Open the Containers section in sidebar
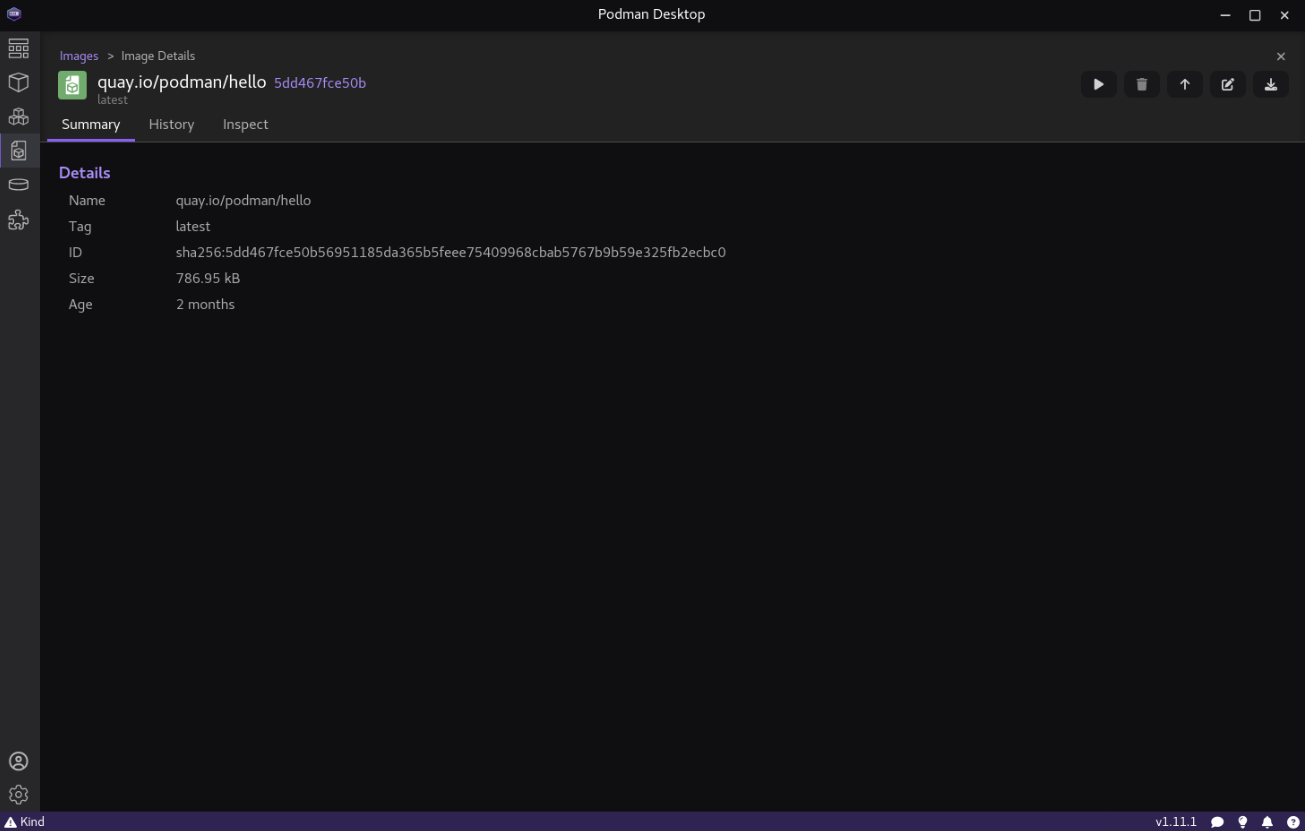This screenshot has width=1305, height=831. (18, 83)
